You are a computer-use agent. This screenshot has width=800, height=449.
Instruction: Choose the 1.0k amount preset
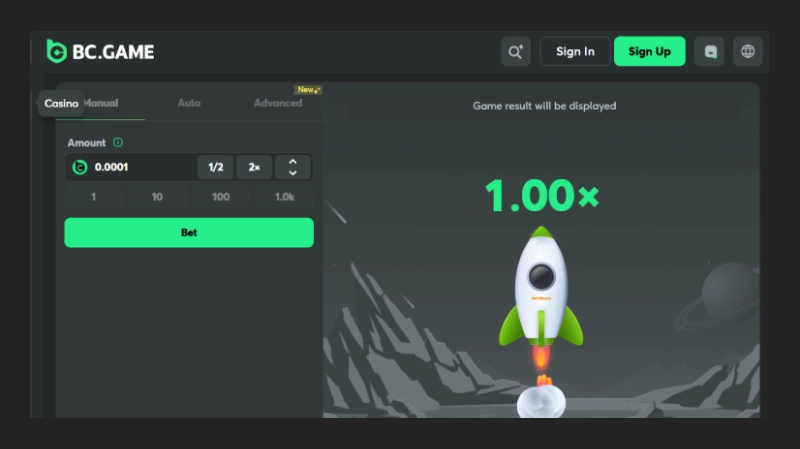(284, 197)
